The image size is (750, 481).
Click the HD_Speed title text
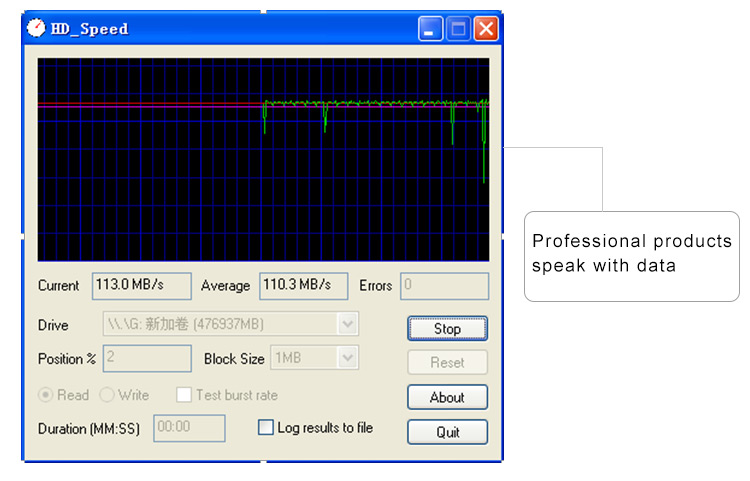tap(89, 29)
